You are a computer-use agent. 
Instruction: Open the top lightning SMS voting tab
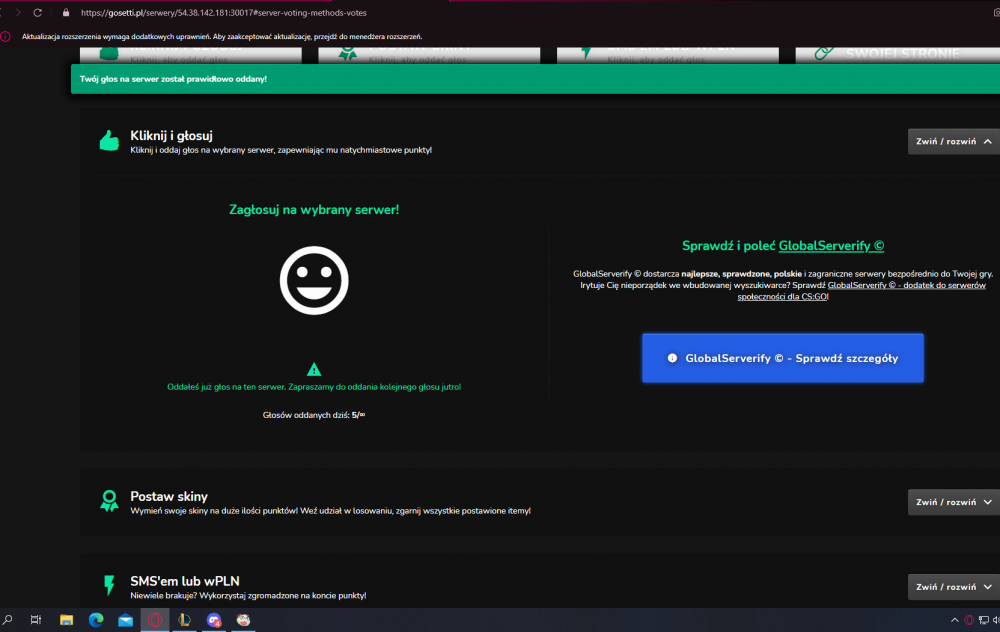tap(668, 55)
